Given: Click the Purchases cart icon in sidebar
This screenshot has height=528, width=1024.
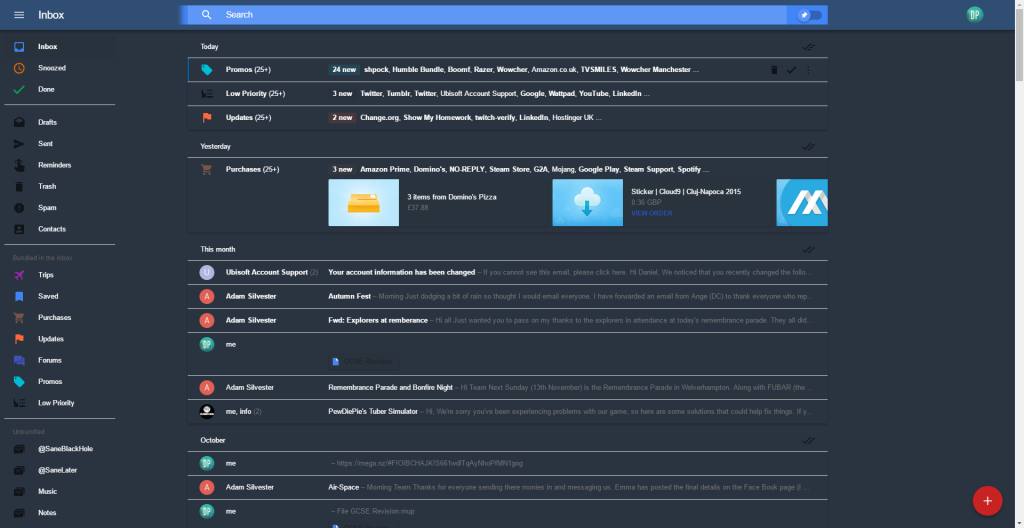Looking at the screenshot, I should point(19,318).
